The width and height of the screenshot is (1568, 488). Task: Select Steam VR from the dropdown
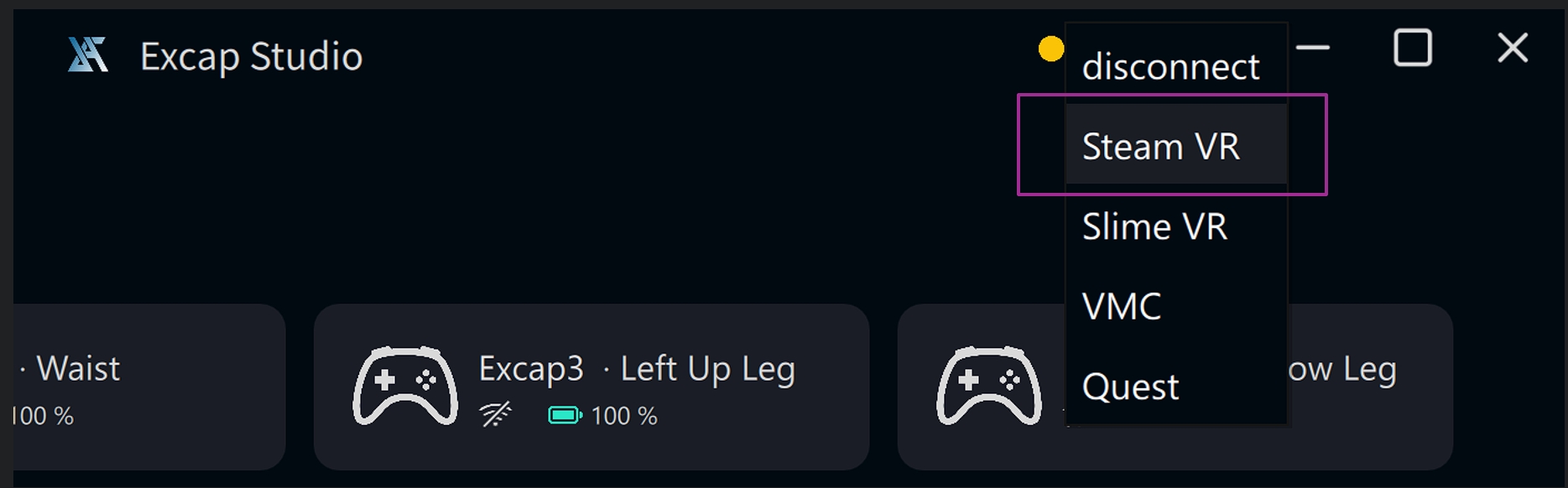click(x=1162, y=145)
